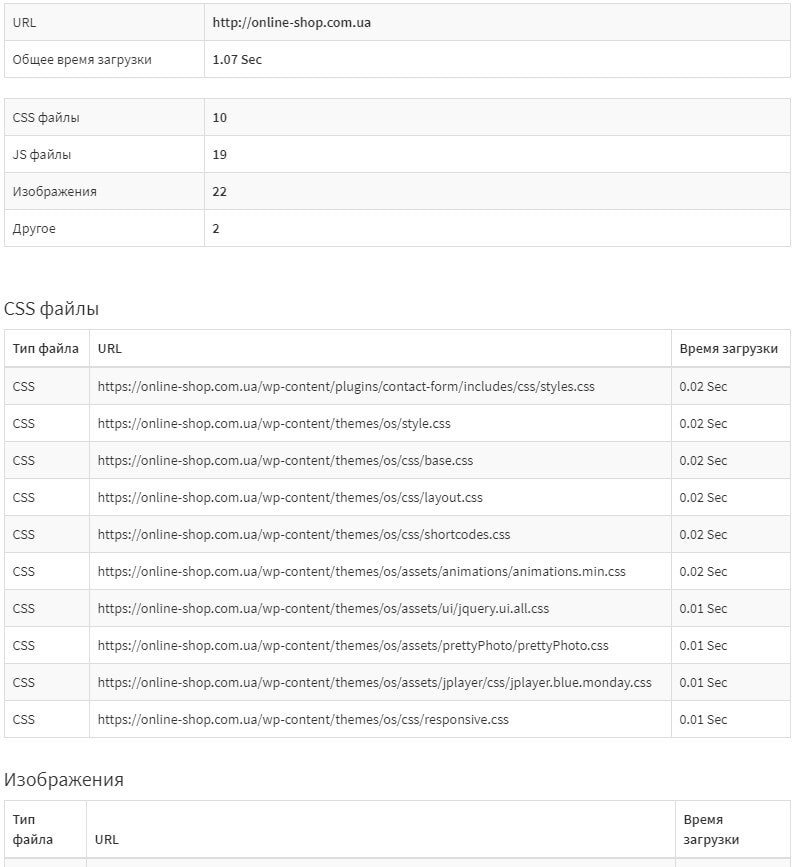Click the animations.min.css URL
Screen dimensions: 797x867
[361, 571]
